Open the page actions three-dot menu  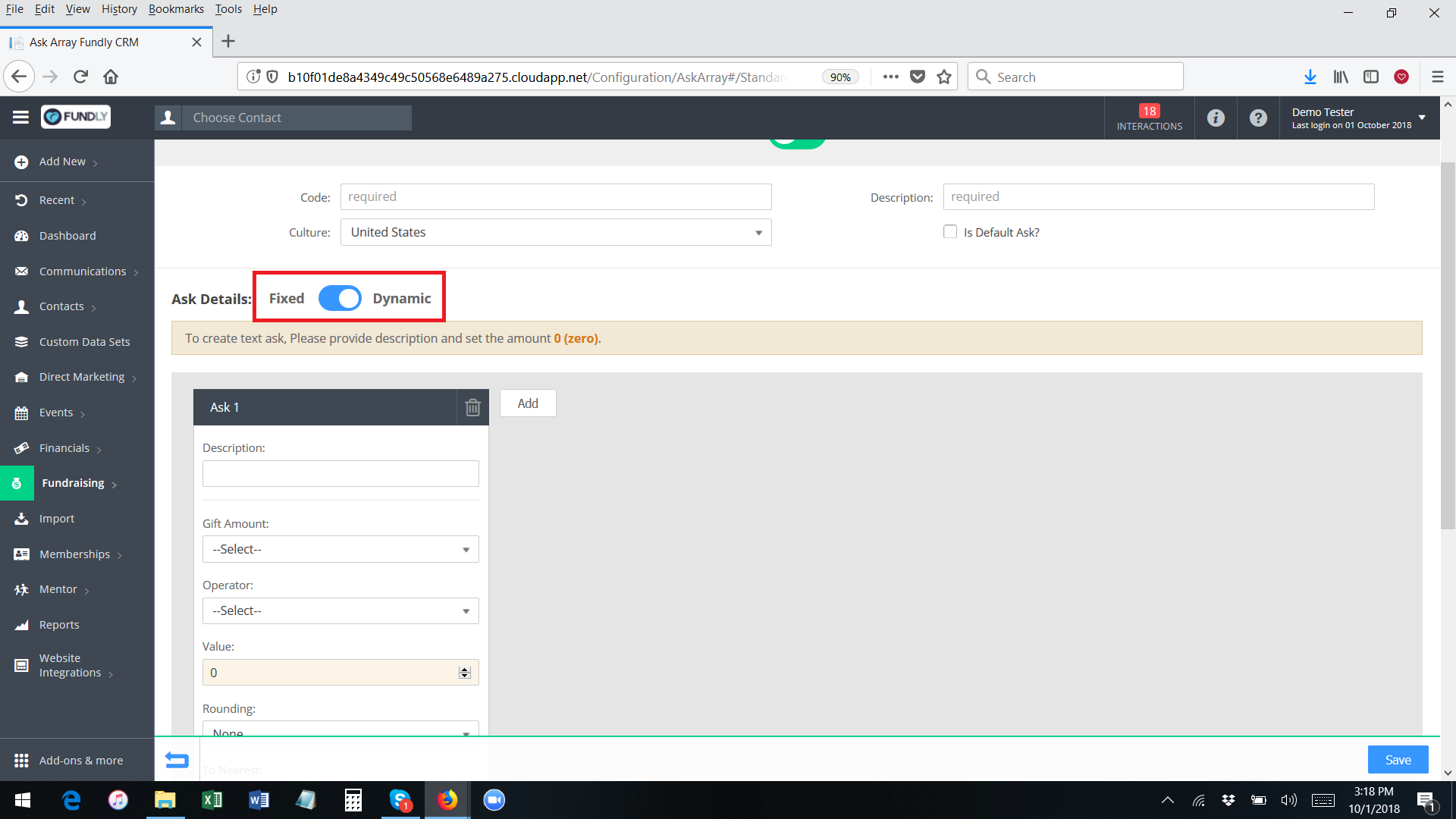tap(890, 77)
